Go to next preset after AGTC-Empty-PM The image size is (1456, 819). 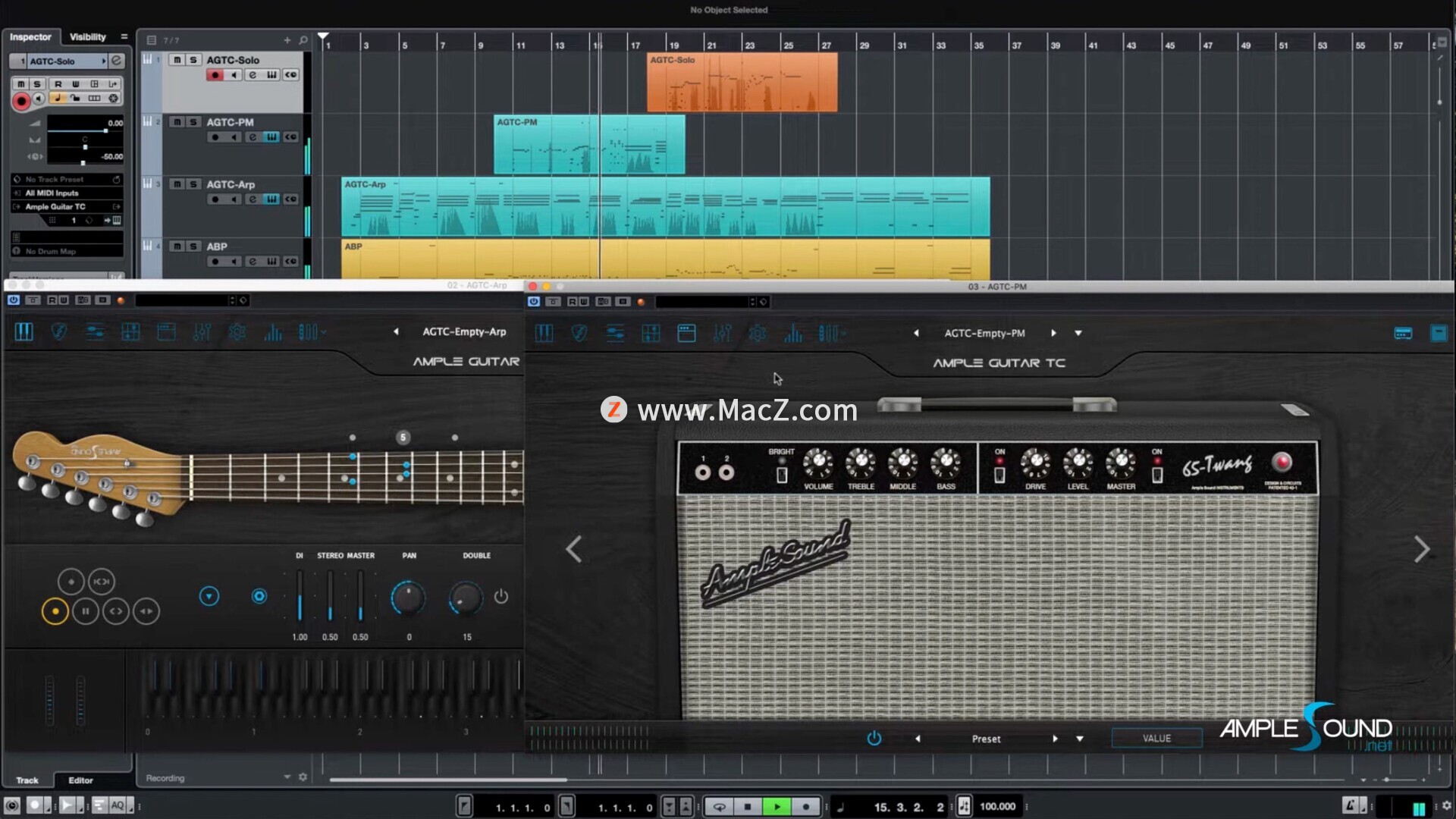1053,333
